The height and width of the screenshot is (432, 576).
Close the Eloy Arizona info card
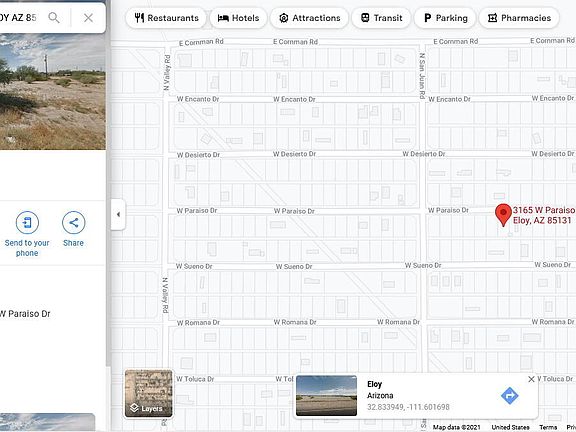click(531, 379)
